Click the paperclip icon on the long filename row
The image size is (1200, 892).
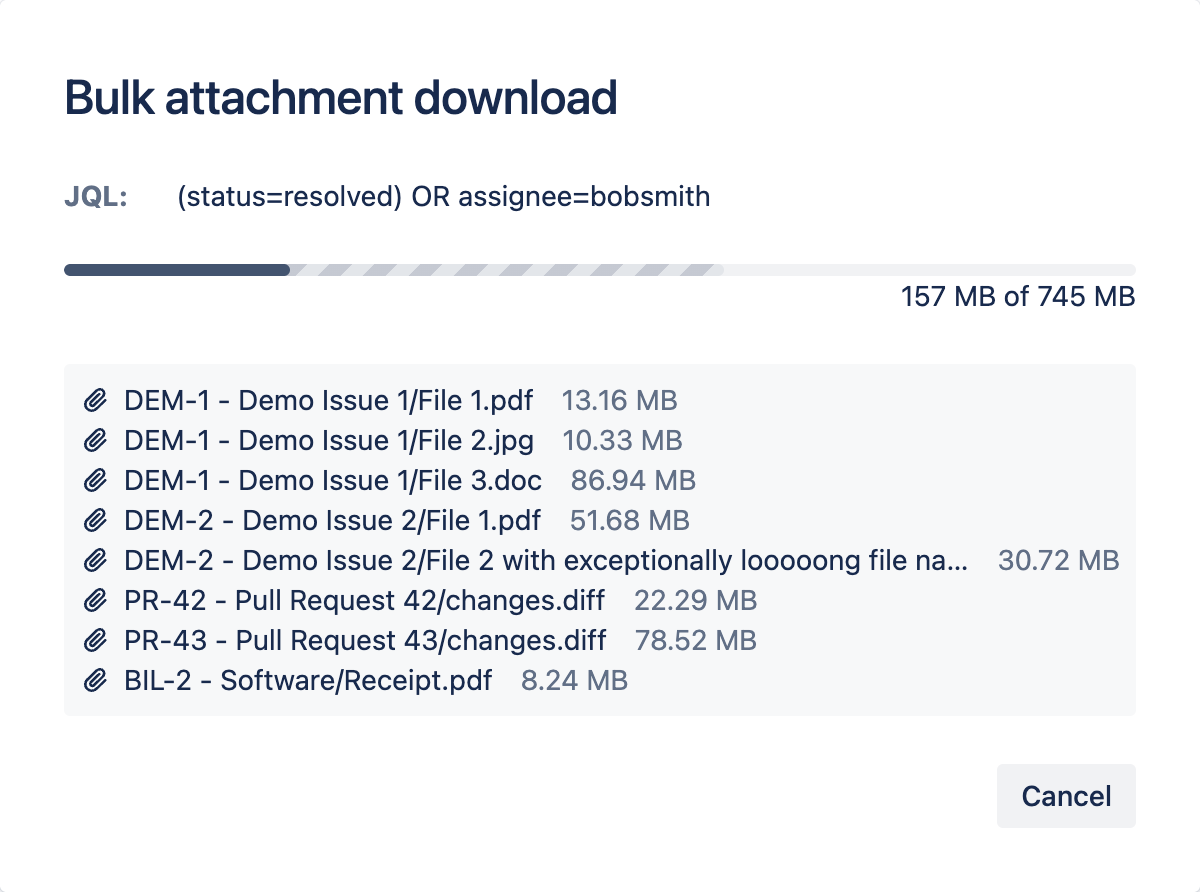[95, 560]
